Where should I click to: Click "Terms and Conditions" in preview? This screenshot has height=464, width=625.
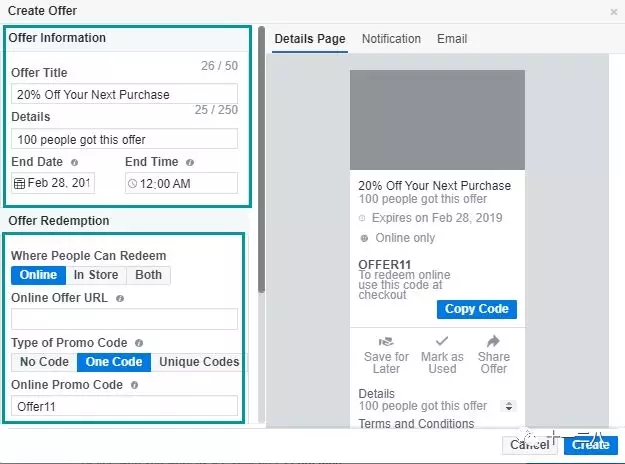tap(416, 423)
